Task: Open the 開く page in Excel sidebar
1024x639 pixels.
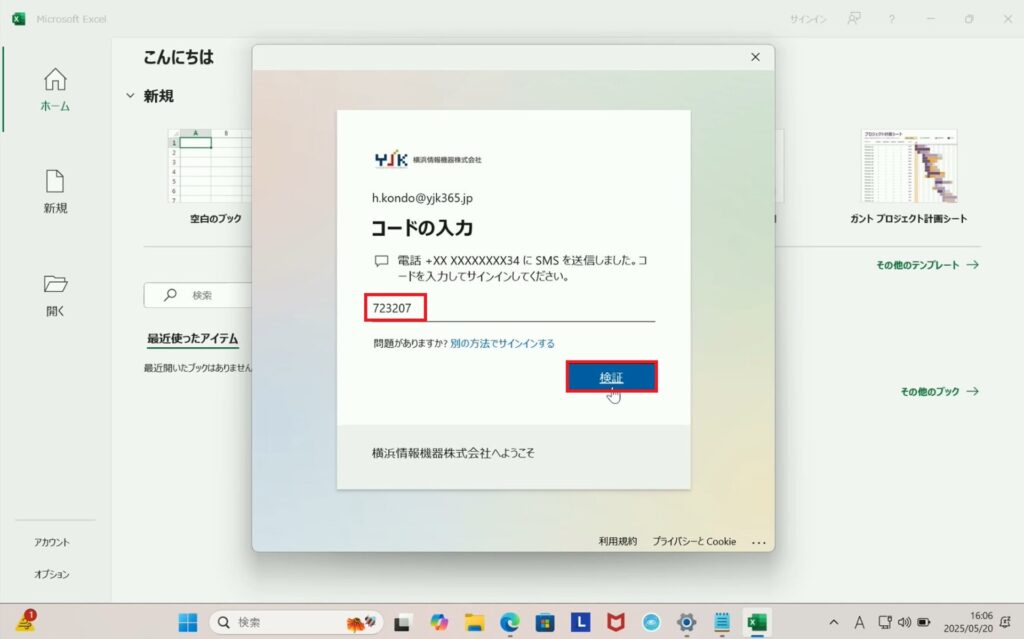Action: [55, 295]
